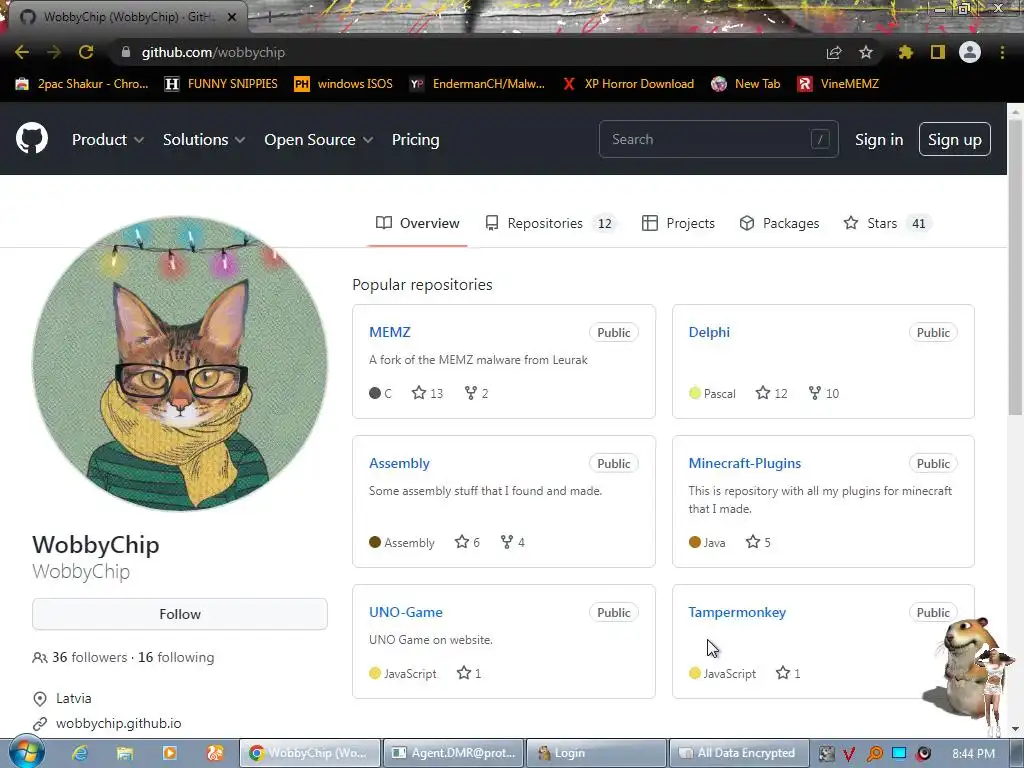Click WobbyChip cat profile avatar
Image resolution: width=1024 pixels, height=768 pixels.
[180, 363]
